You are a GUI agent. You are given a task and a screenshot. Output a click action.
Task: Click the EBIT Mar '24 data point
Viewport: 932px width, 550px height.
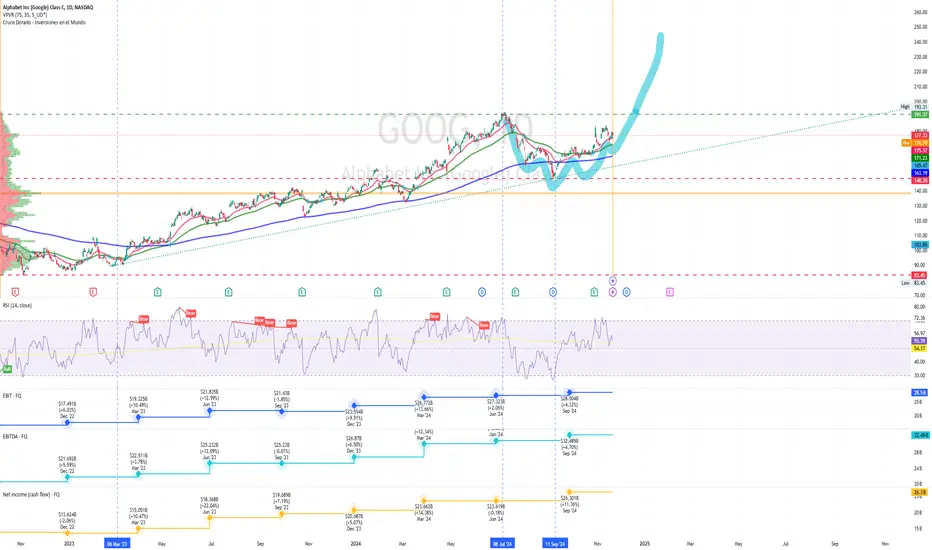[x=424, y=397]
